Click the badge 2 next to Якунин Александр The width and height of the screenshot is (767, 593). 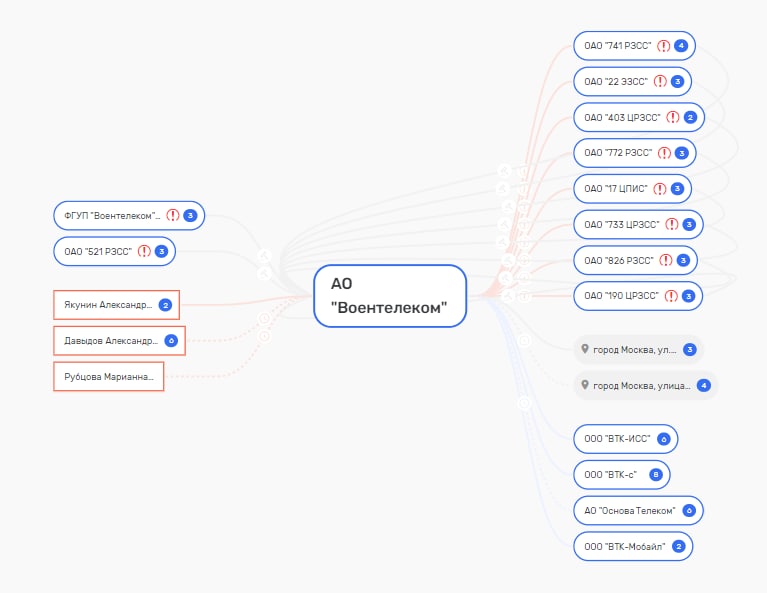click(x=165, y=305)
